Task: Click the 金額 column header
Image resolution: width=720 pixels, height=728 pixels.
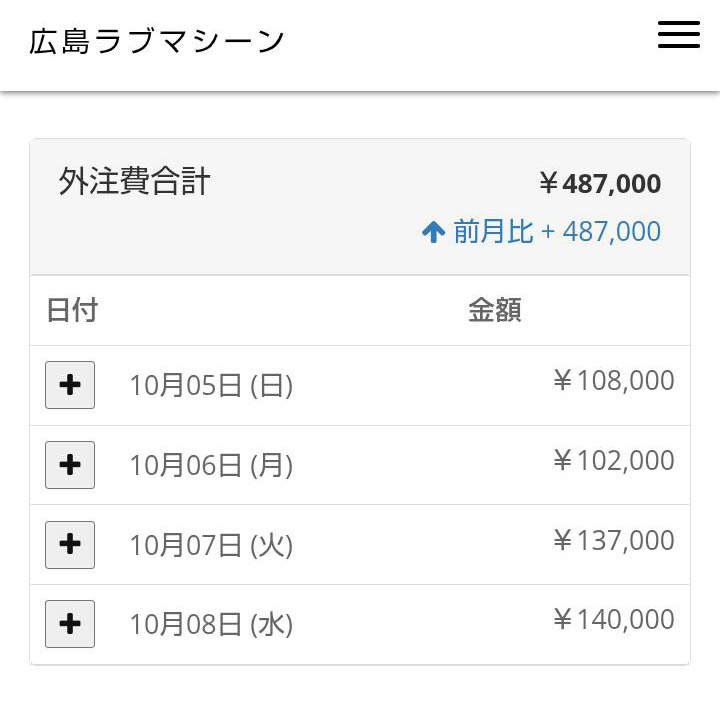Action: (494, 310)
